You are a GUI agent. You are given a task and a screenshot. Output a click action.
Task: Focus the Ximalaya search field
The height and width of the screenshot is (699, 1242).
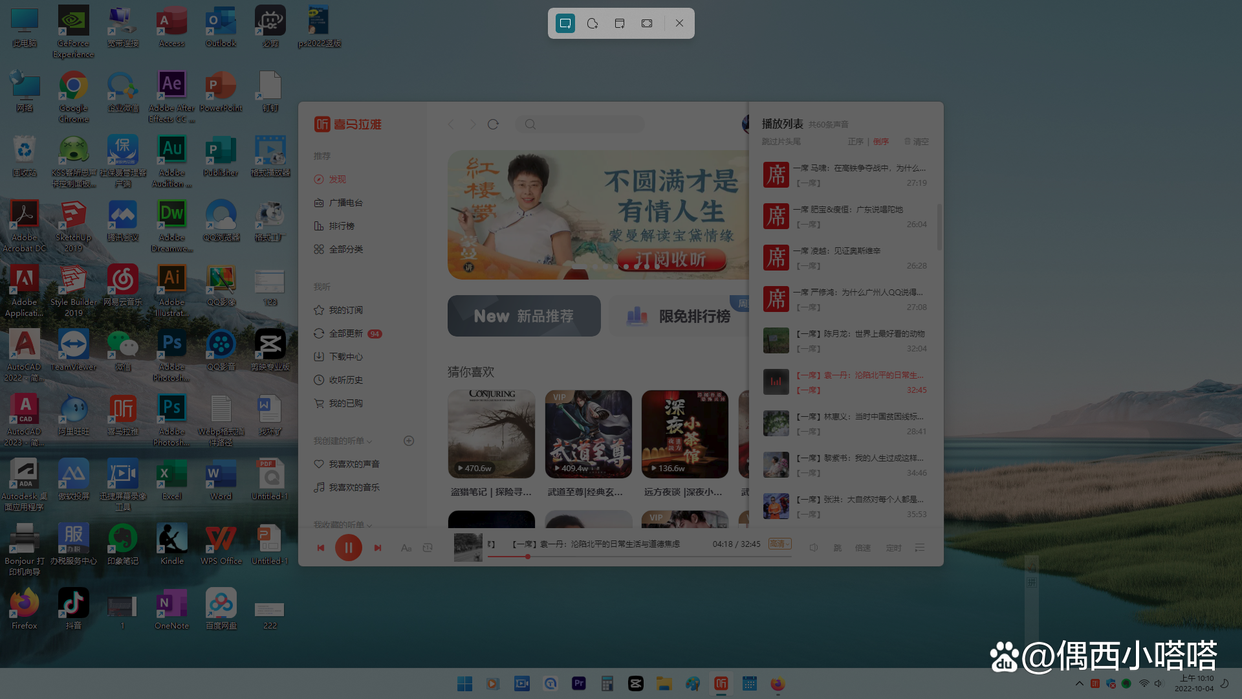pyautogui.click(x=580, y=124)
